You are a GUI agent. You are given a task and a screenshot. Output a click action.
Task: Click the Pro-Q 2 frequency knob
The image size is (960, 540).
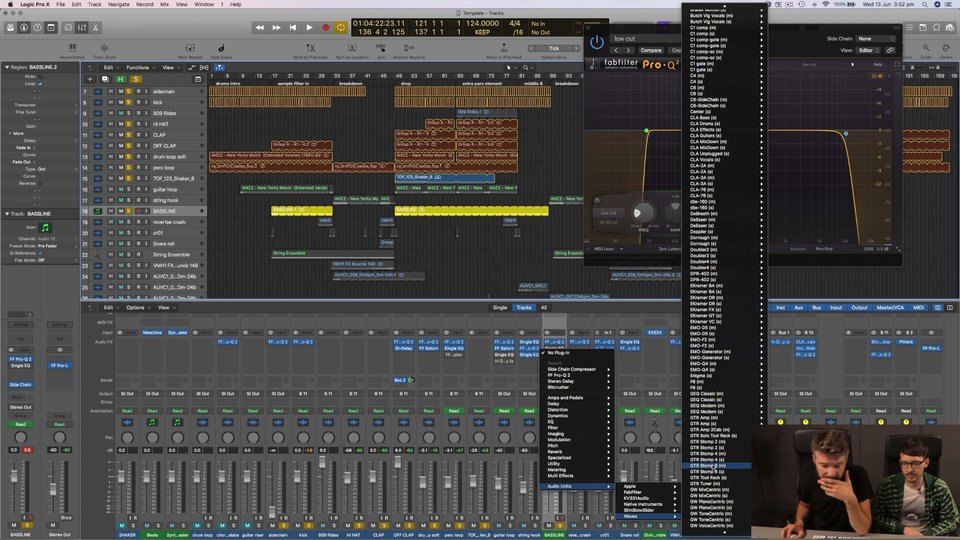[x=642, y=212]
